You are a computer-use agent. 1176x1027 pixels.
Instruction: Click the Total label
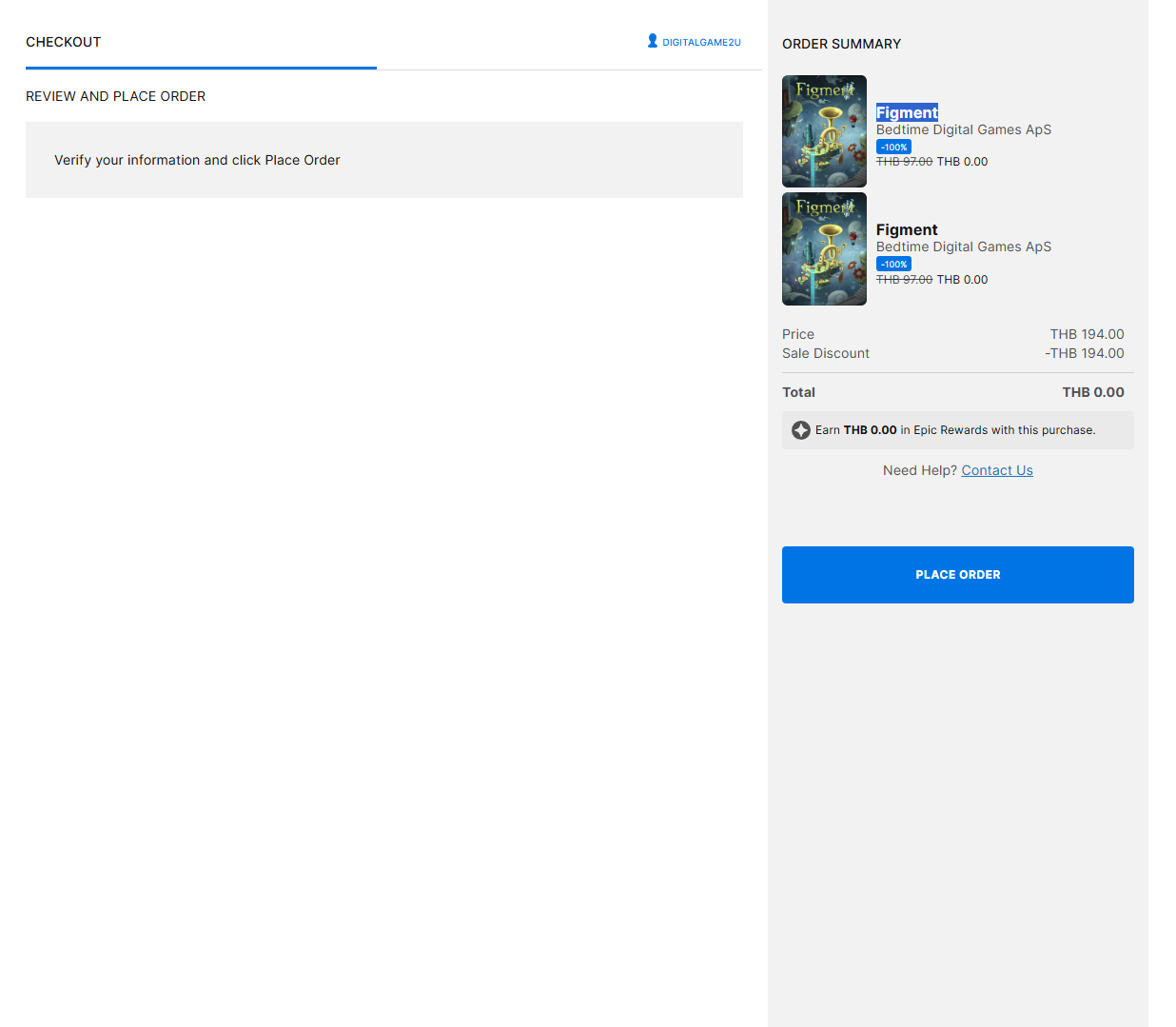pos(798,392)
